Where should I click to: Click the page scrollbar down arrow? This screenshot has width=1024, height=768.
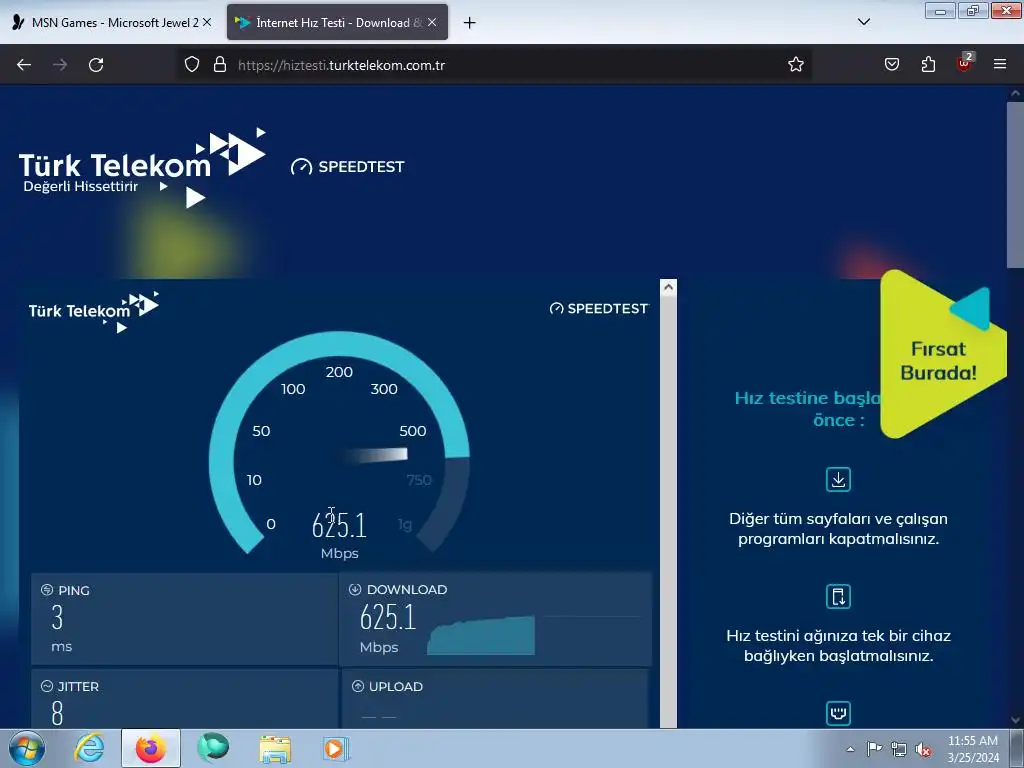pyautogui.click(x=1015, y=720)
